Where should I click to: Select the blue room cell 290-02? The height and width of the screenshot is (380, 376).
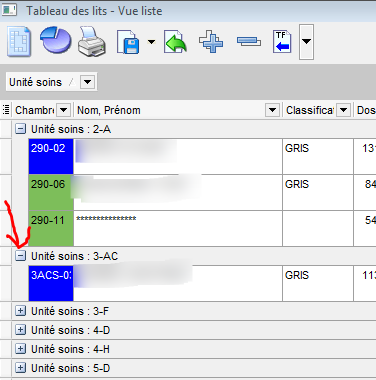[51, 156]
